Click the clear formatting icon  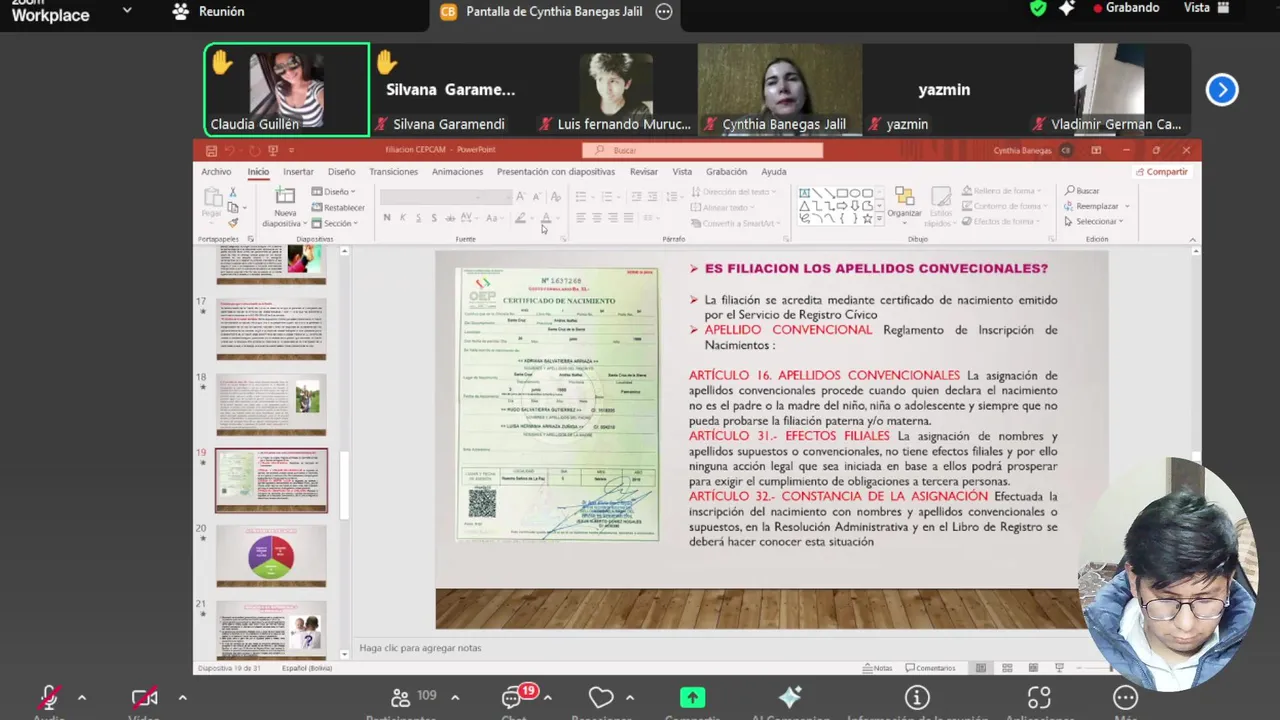click(555, 196)
